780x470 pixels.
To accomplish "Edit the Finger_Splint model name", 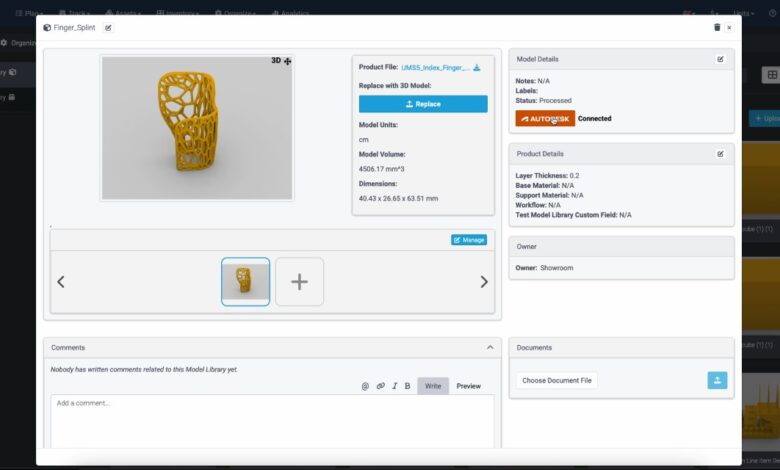I will point(108,28).
